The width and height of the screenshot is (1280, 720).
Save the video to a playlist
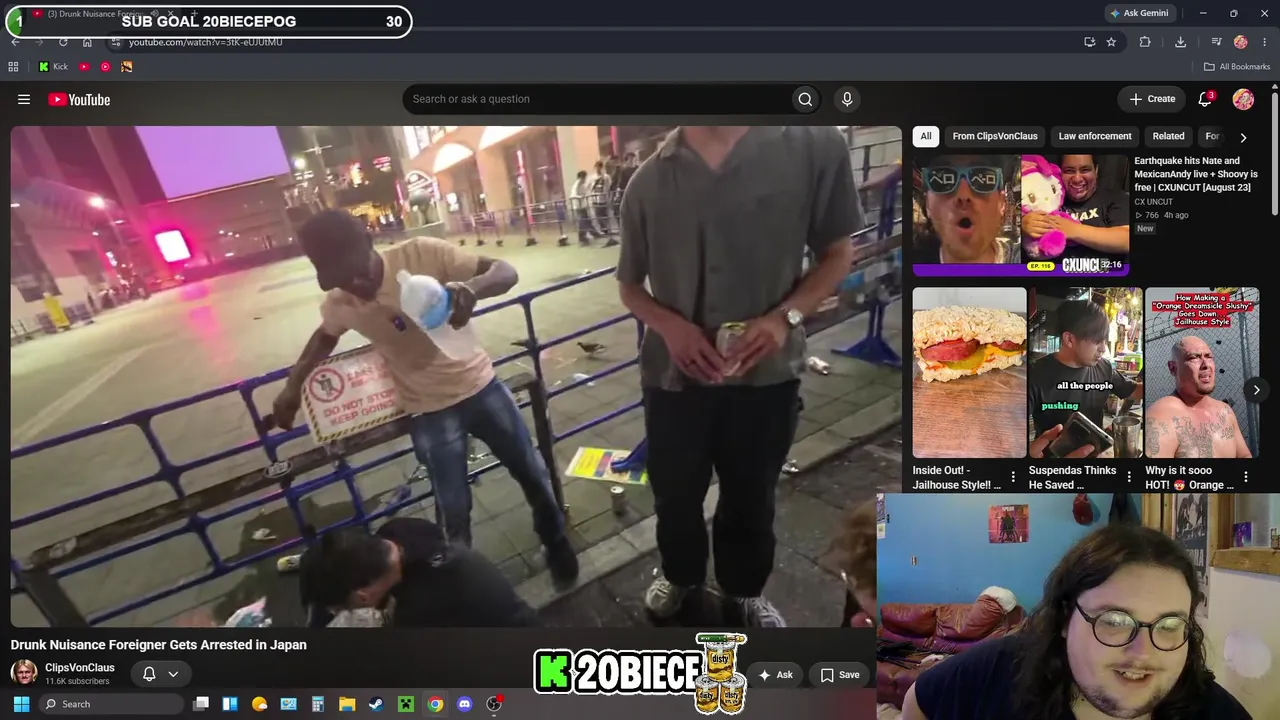coord(840,675)
